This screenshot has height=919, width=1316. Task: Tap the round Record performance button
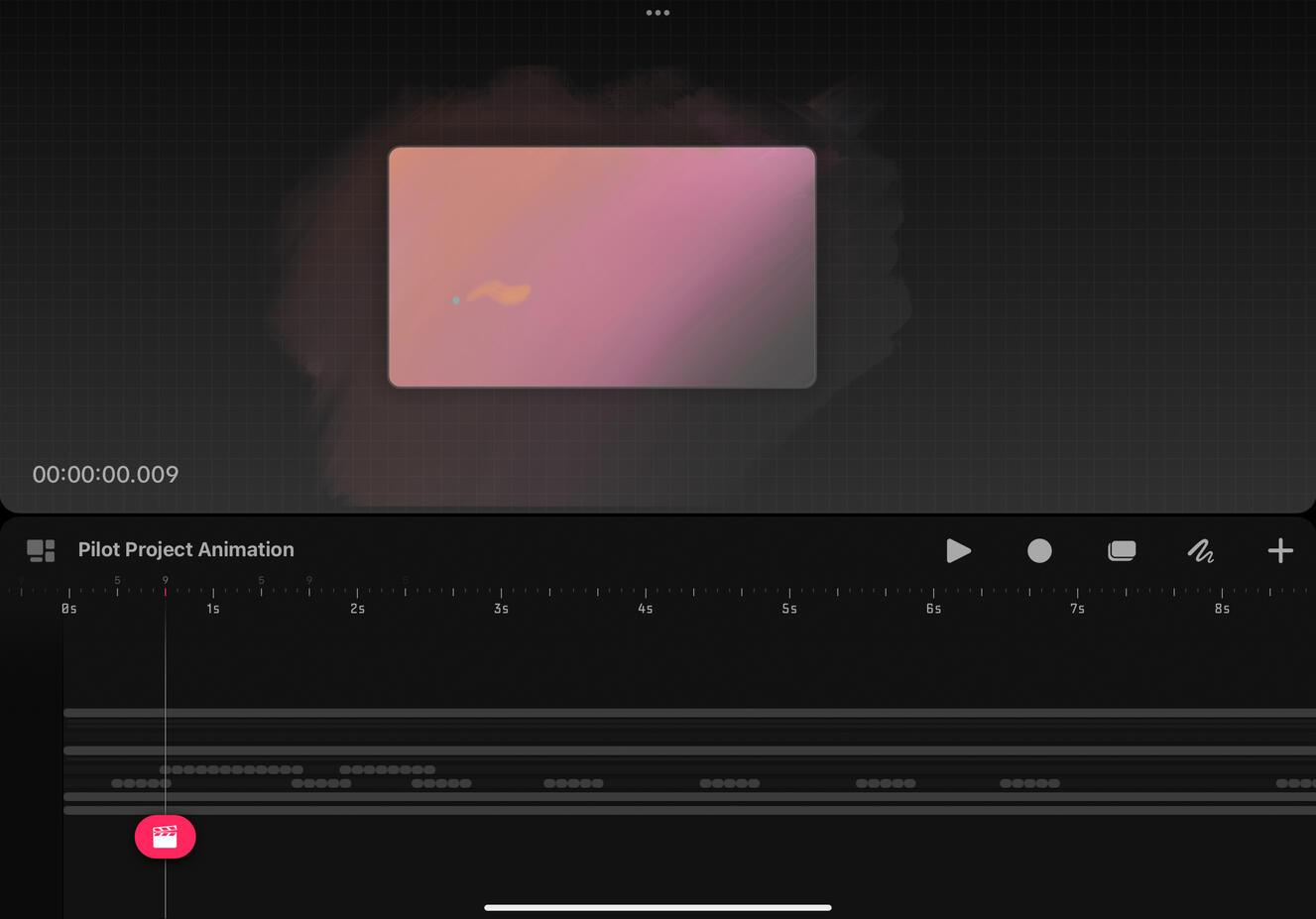tap(1039, 551)
